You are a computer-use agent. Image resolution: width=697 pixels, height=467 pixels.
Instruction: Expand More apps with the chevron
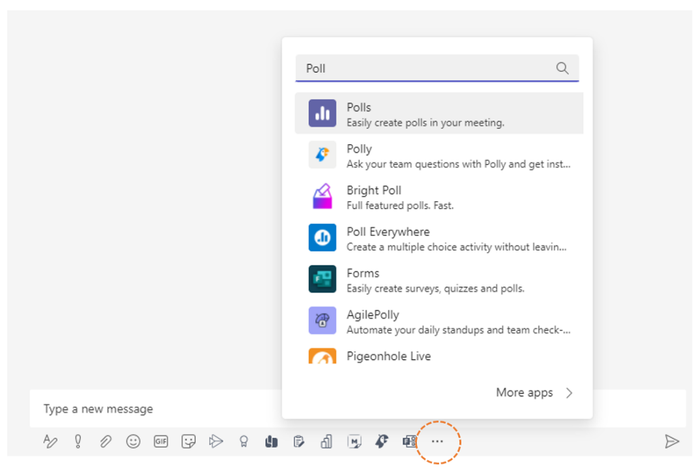click(569, 393)
